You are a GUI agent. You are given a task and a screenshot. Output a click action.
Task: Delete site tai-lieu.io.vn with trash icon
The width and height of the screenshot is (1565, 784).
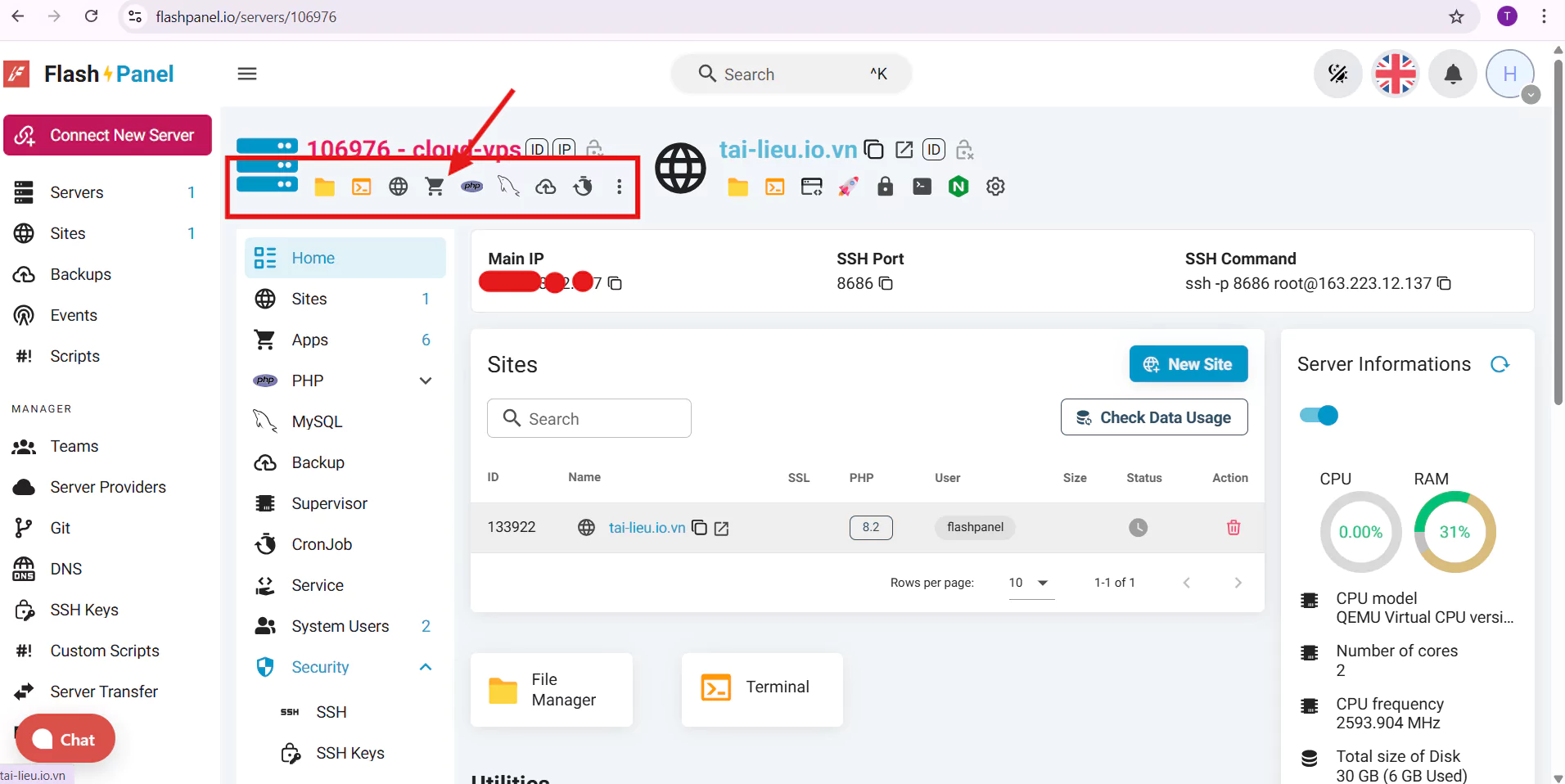coord(1233,528)
